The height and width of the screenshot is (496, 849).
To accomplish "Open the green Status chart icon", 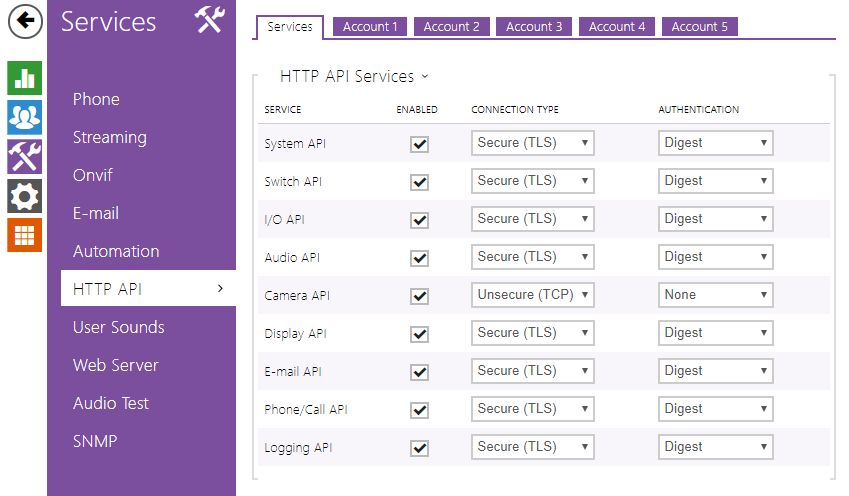I will point(24,78).
